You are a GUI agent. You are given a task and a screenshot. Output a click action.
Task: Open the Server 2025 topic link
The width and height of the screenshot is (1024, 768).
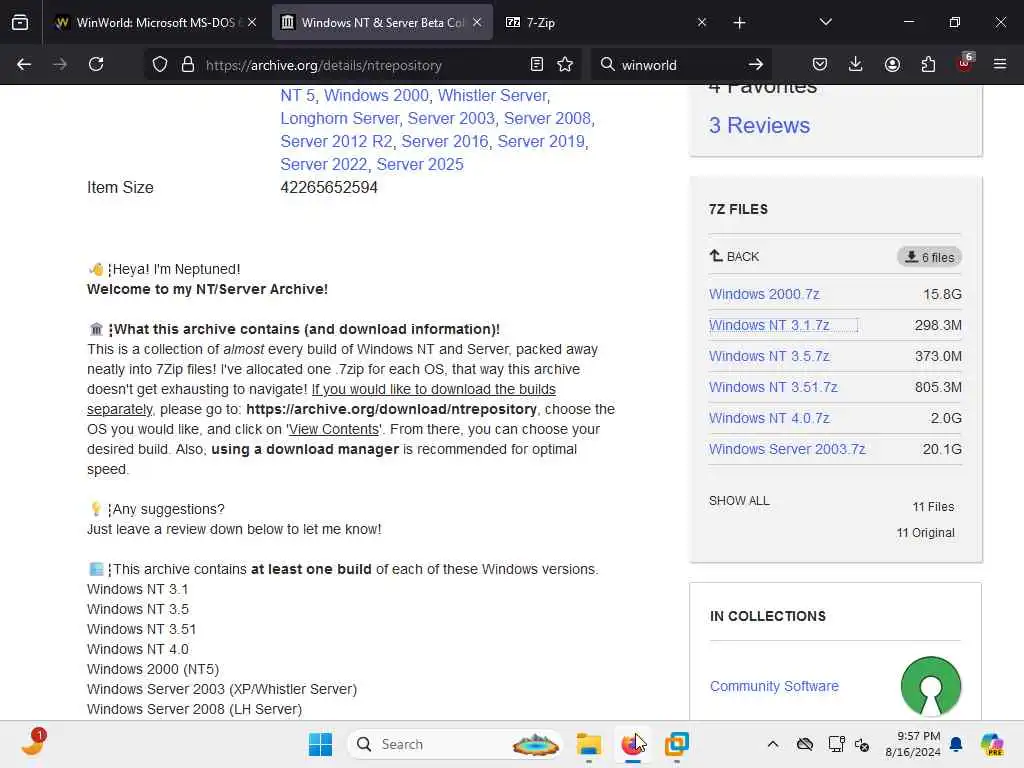tap(420, 164)
